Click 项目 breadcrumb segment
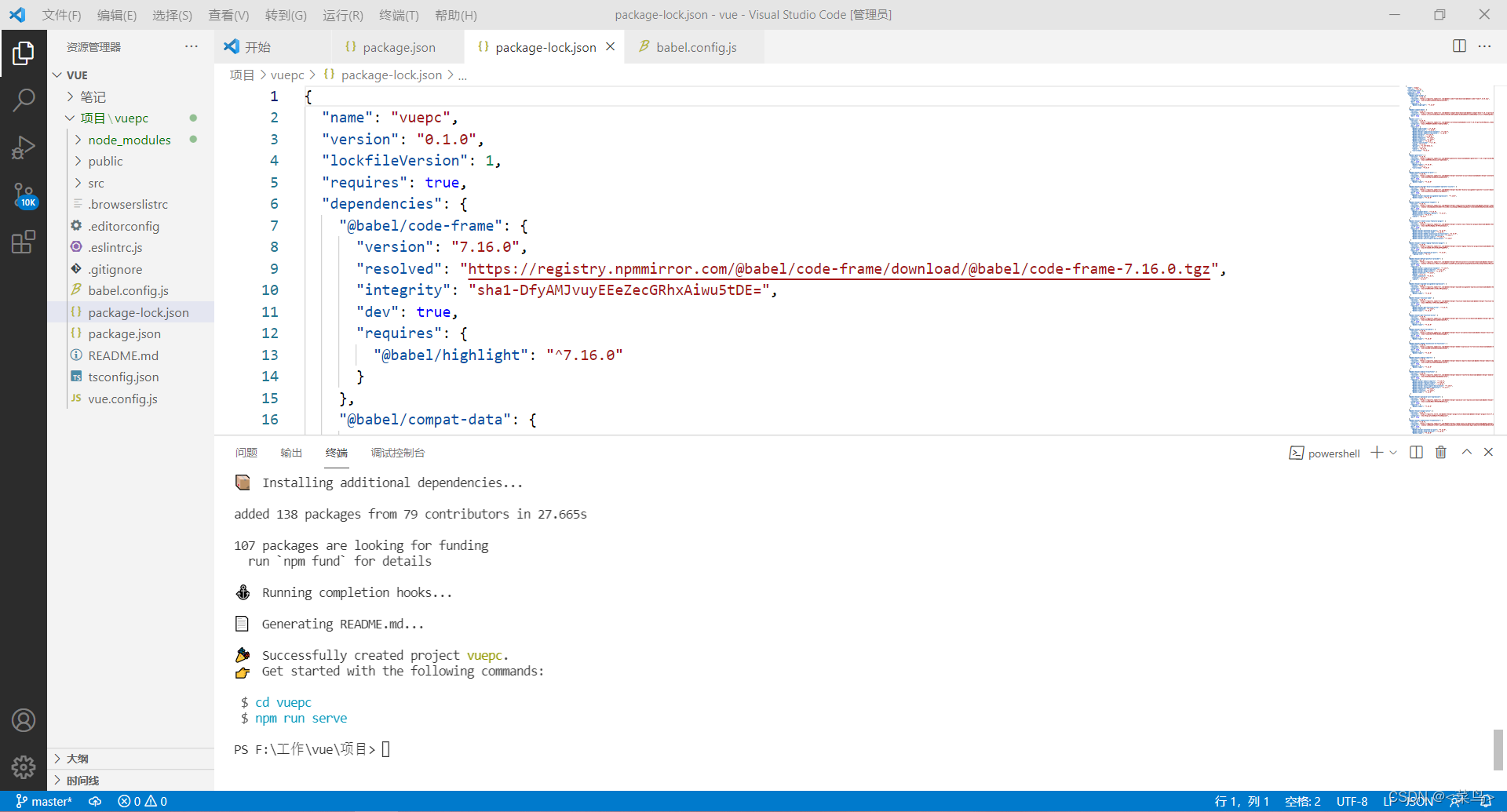The image size is (1507, 812). [x=242, y=75]
